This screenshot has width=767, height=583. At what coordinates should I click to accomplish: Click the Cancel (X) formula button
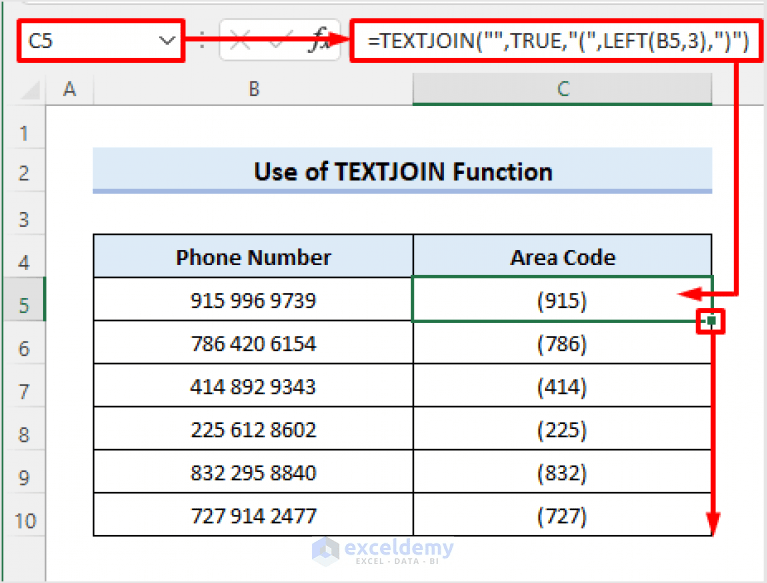(240, 41)
